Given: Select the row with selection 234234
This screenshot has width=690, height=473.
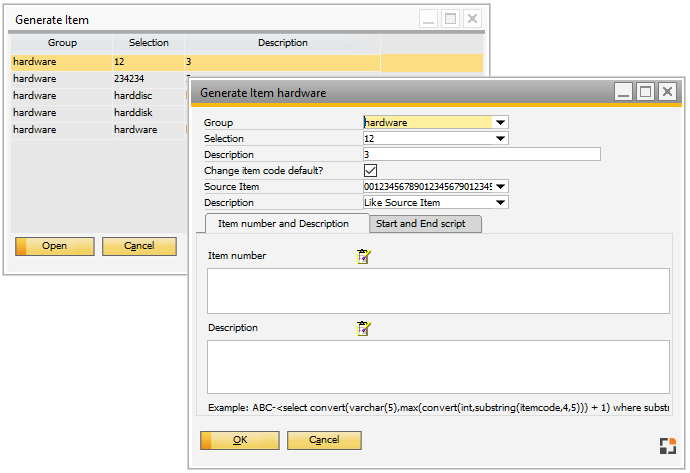Looking at the screenshot, I should [141, 79].
